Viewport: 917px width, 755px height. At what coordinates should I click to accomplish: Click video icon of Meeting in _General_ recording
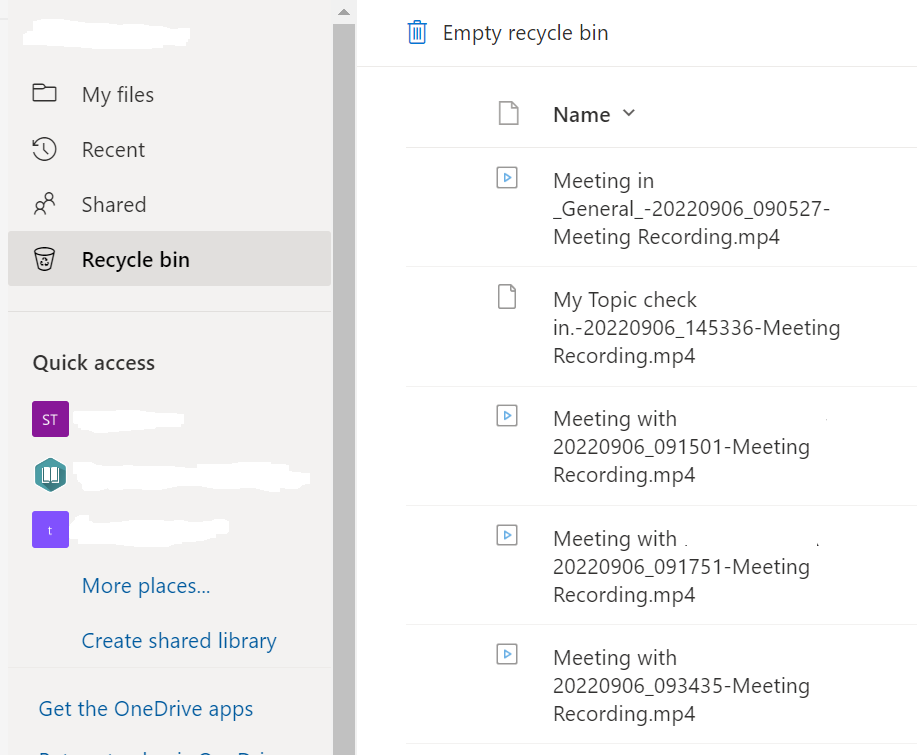508,178
